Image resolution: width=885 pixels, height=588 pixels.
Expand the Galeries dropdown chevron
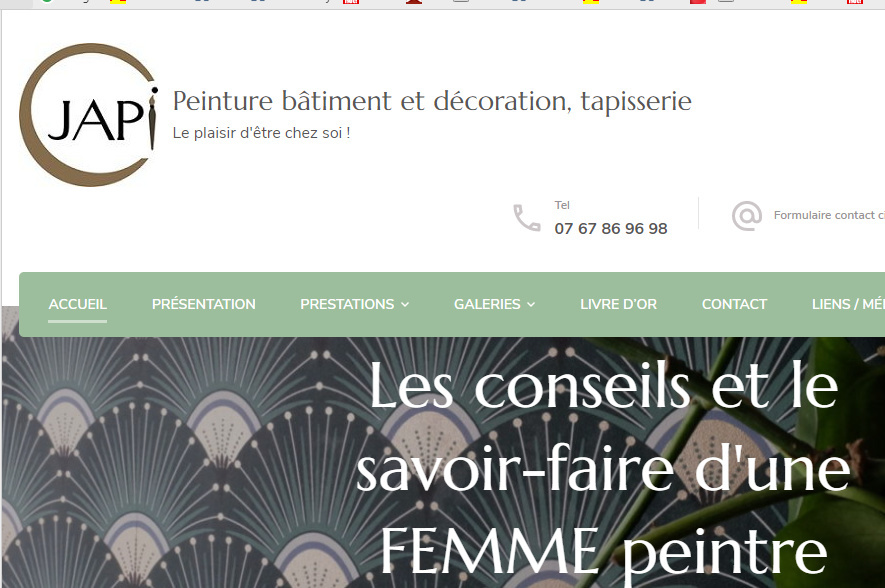point(531,305)
